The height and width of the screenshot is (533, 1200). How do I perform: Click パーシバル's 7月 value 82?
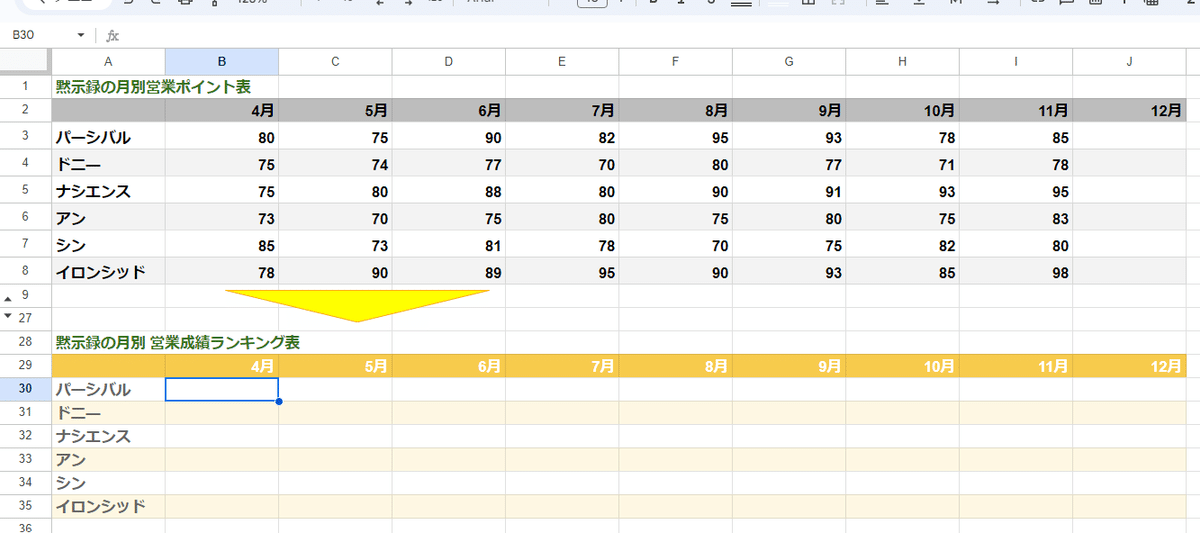point(562,137)
